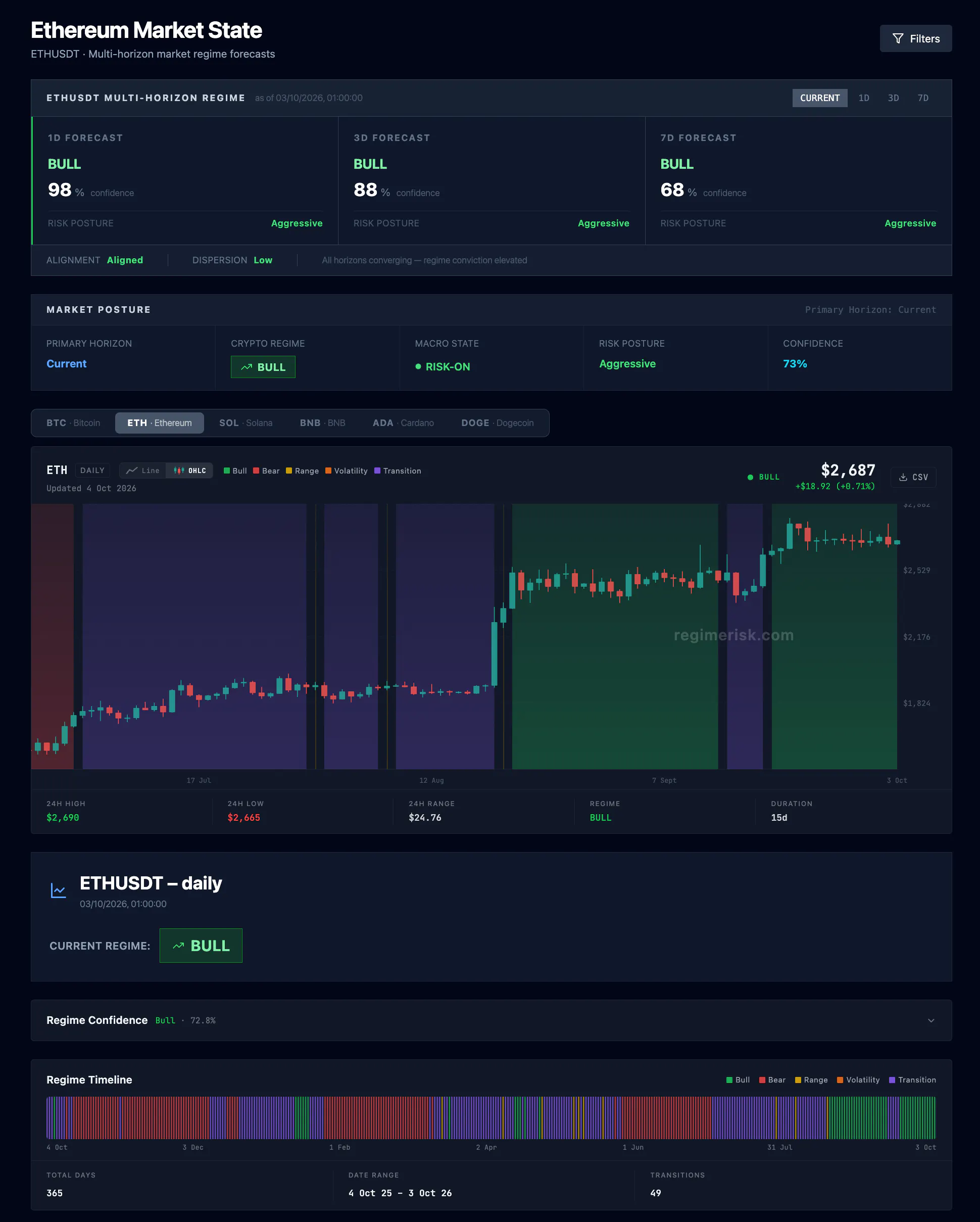Viewport: 980px width, 1222px height.
Task: Switch to the 3D horizon tab
Action: pos(893,98)
